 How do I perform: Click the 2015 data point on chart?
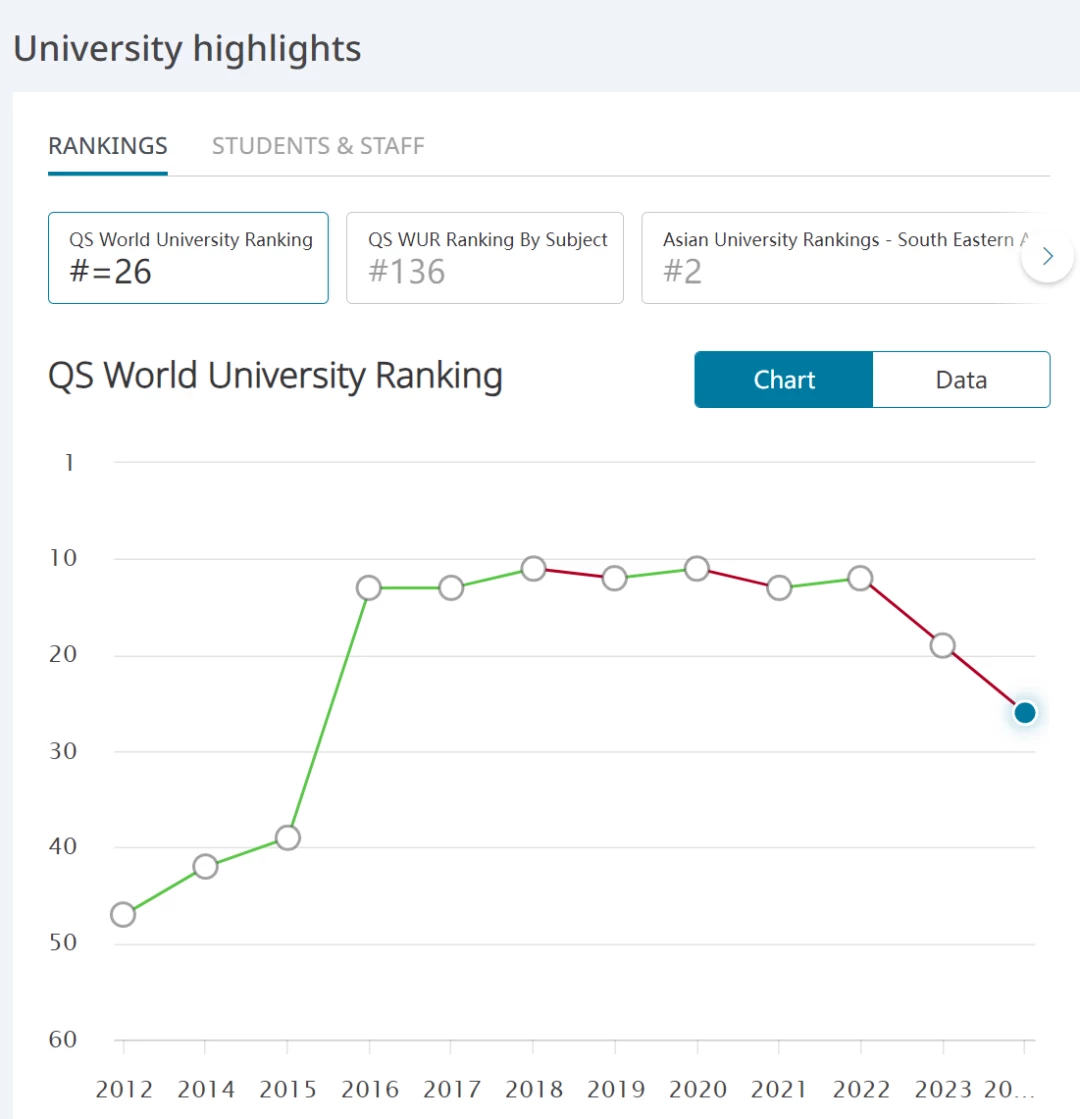pos(288,838)
